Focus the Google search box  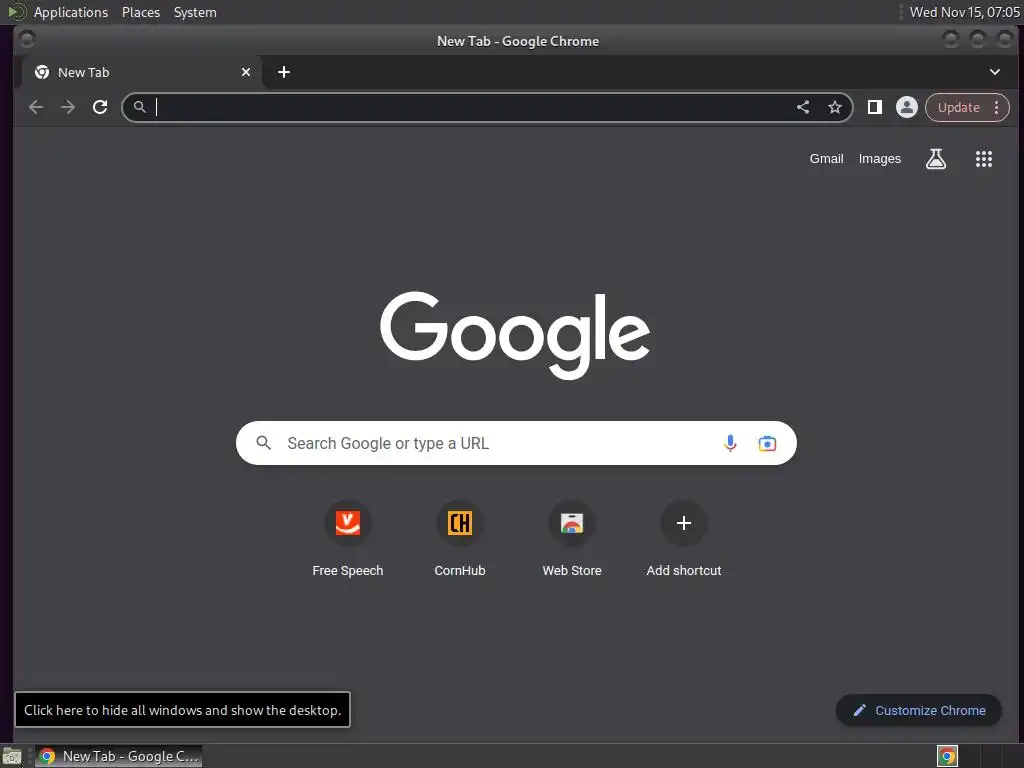click(516, 443)
